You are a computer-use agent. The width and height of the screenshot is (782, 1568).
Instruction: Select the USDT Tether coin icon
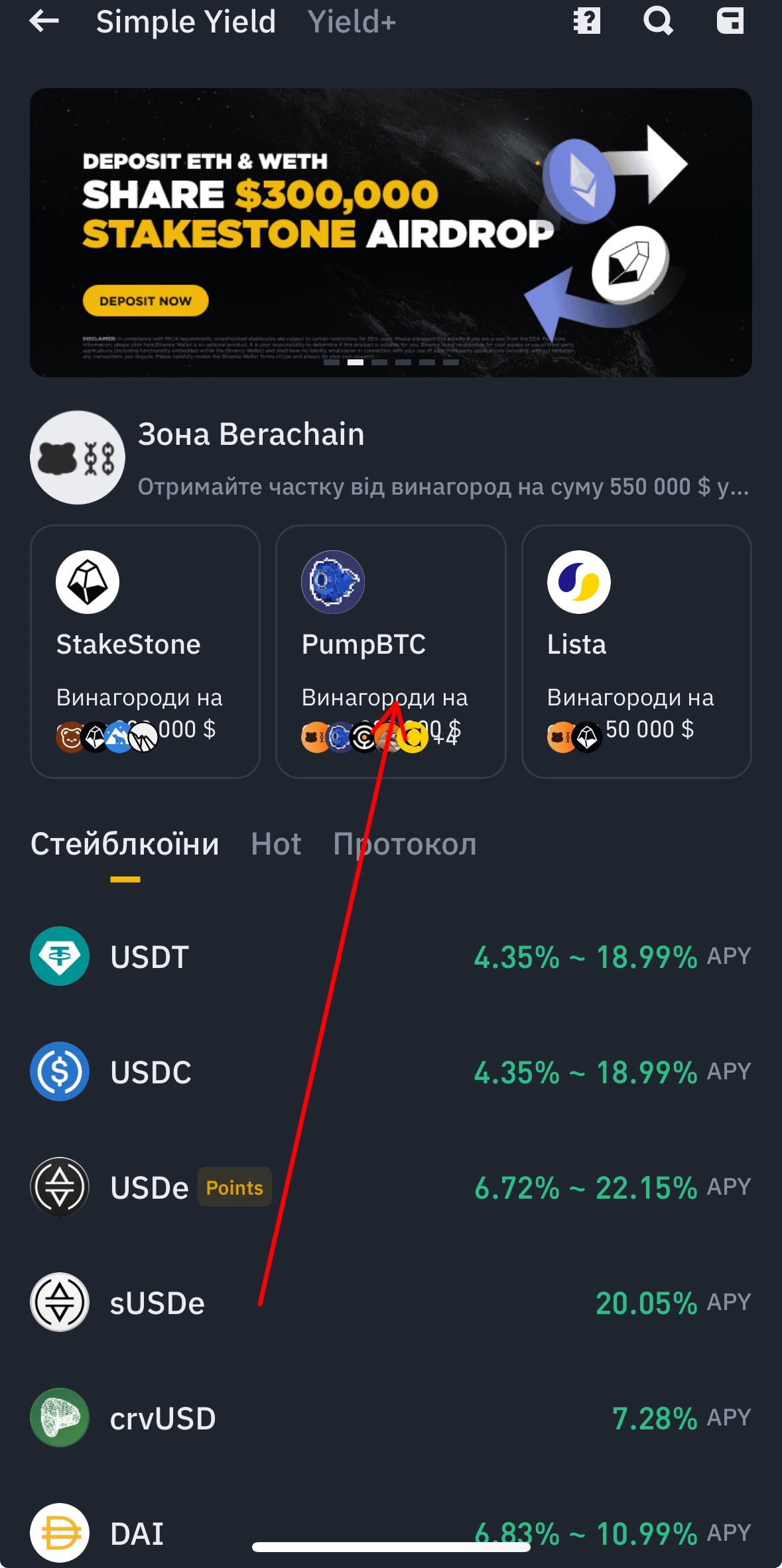[x=60, y=956]
